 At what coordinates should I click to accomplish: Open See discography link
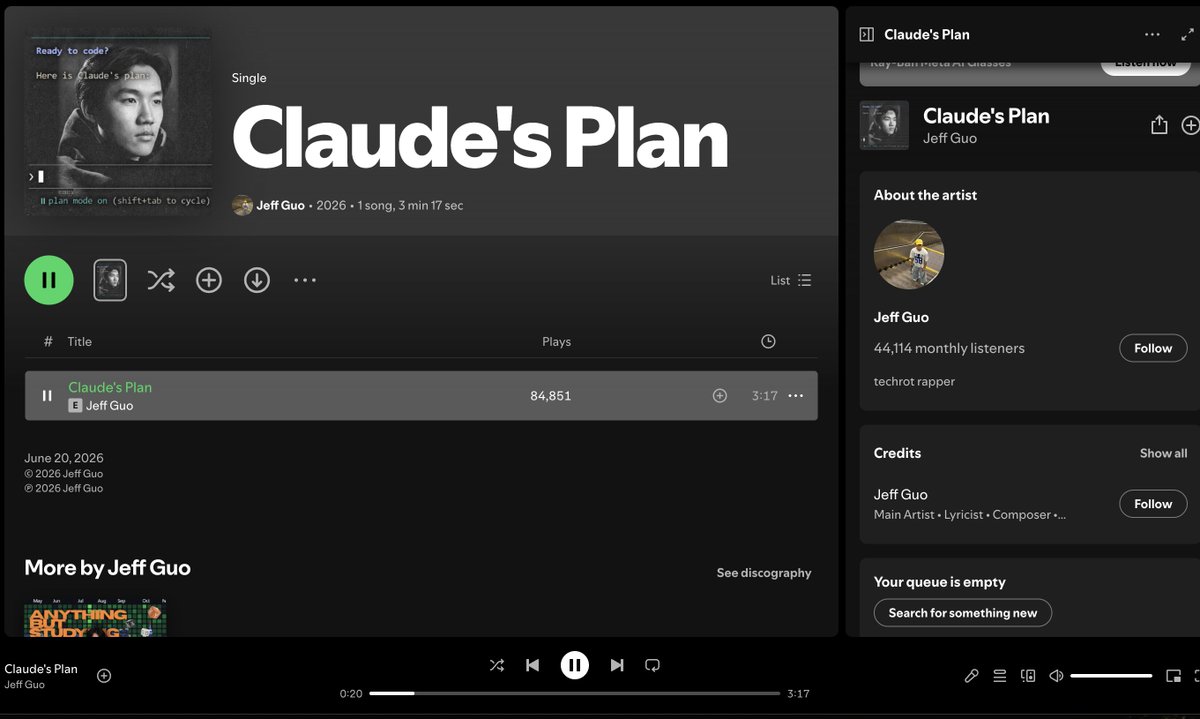tap(764, 573)
